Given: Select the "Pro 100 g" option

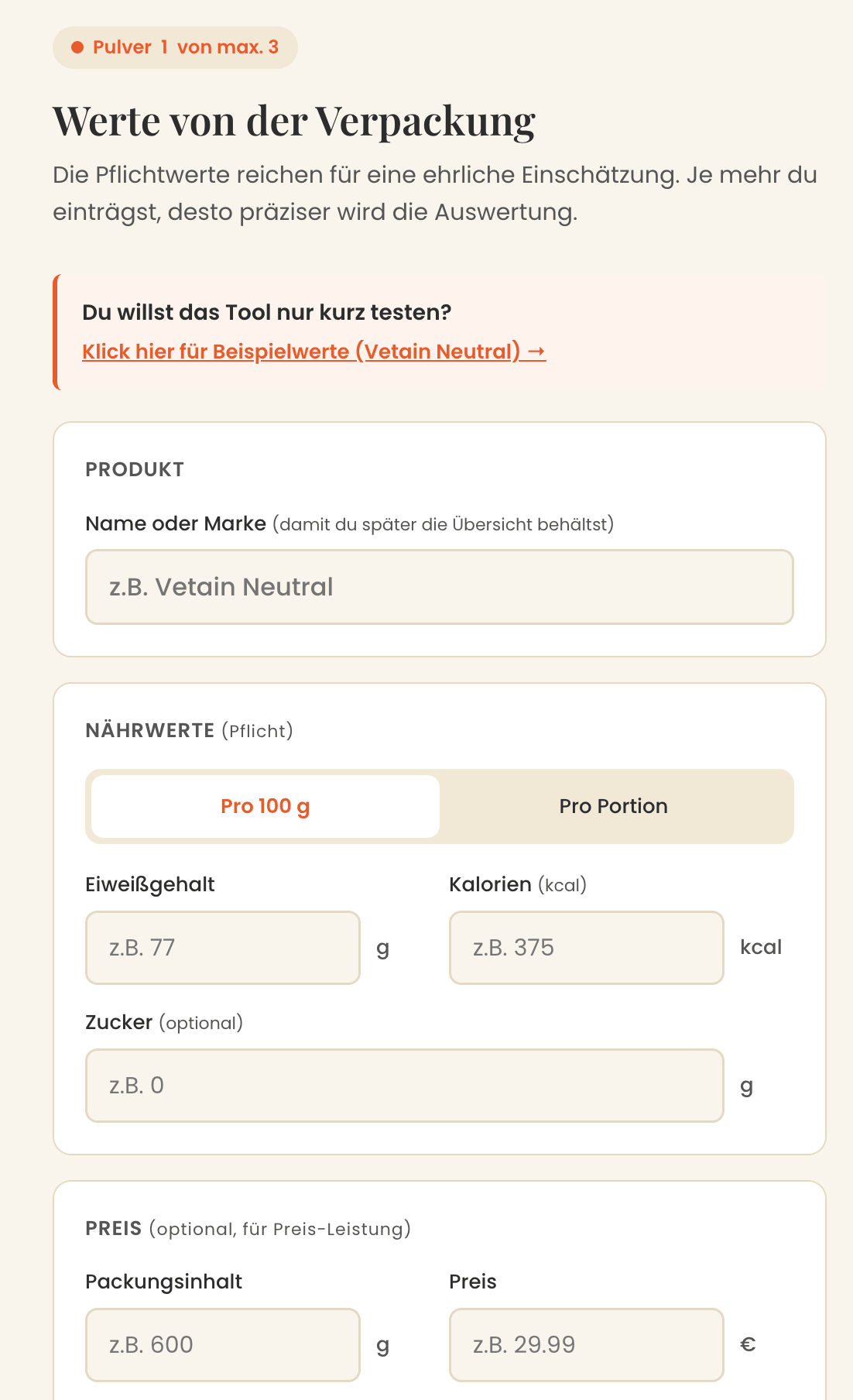Looking at the screenshot, I should pos(265,806).
